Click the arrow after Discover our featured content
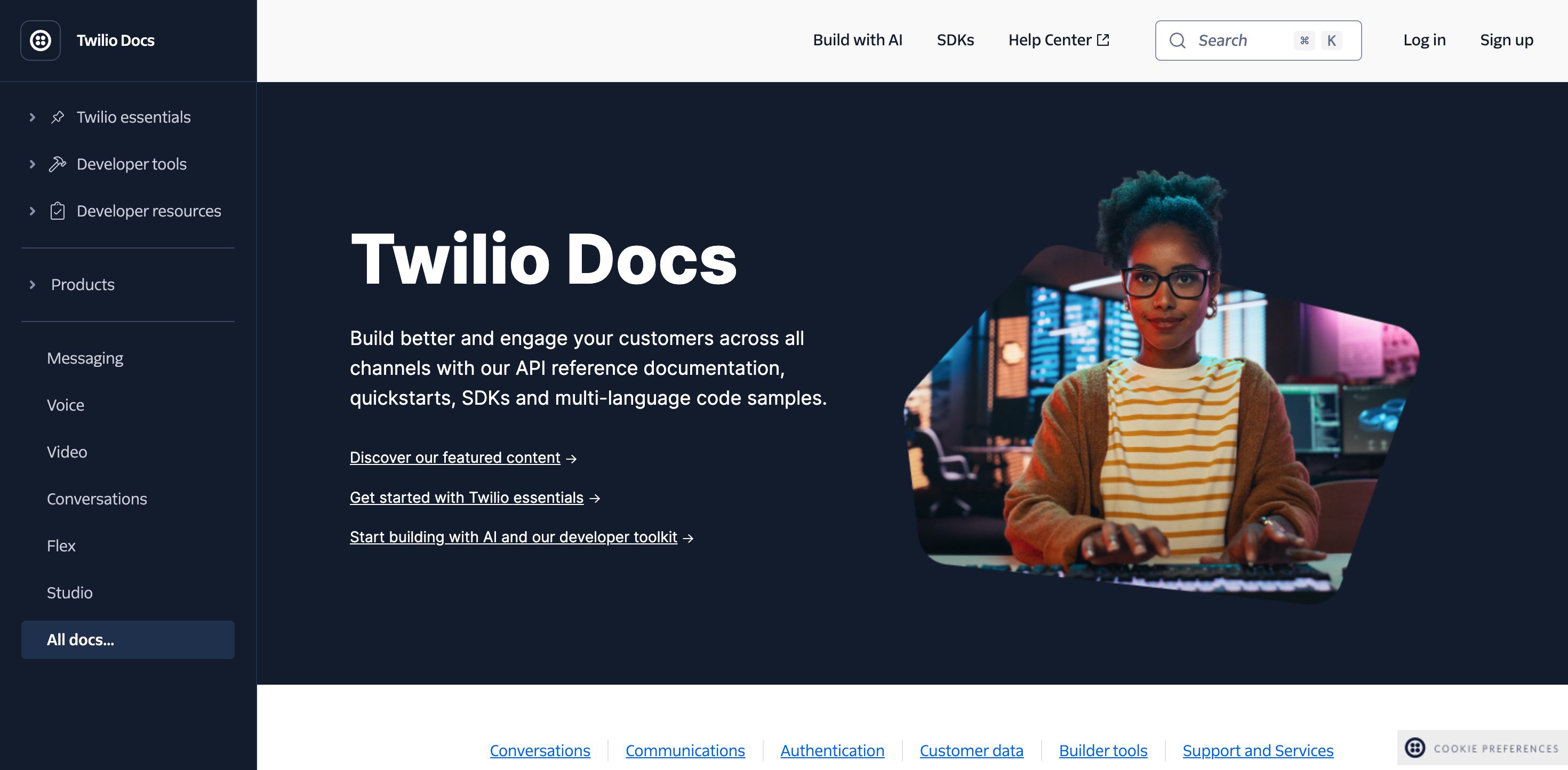 (x=571, y=459)
